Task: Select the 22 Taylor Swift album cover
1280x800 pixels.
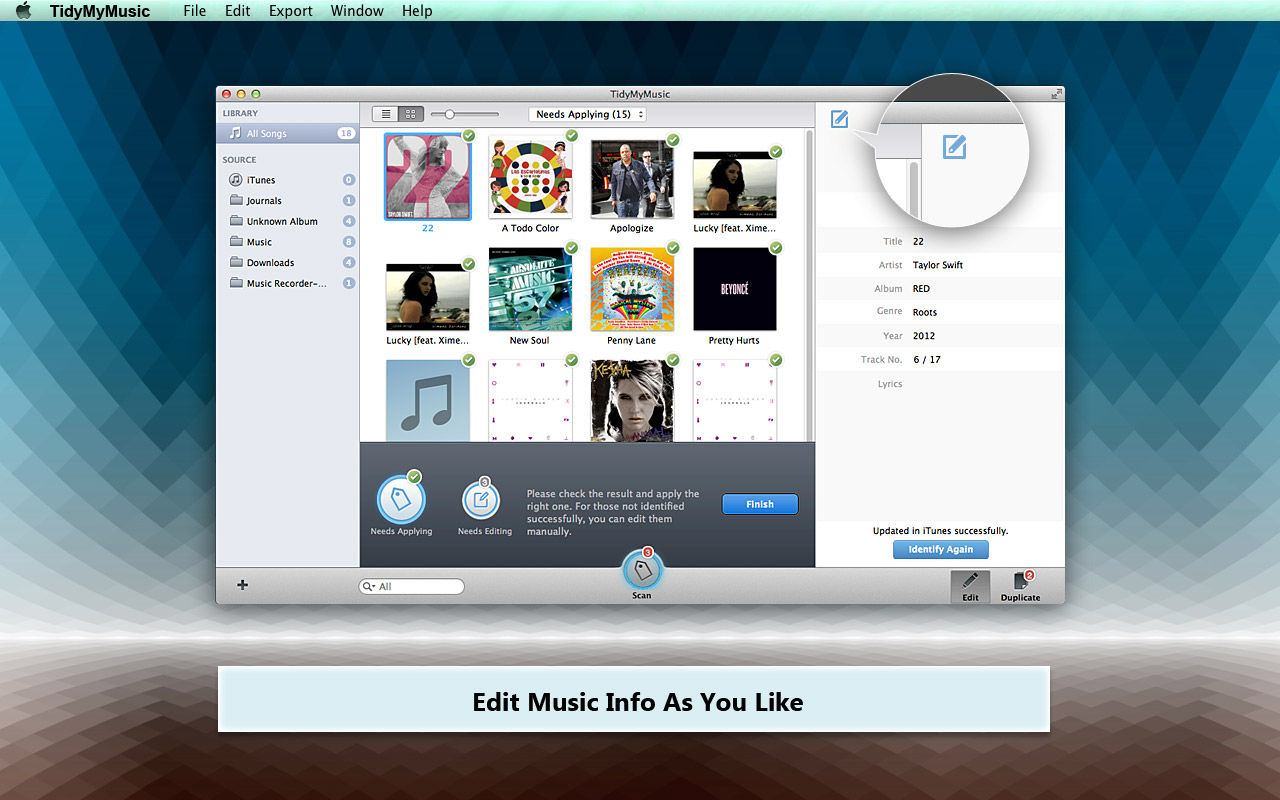Action: click(427, 177)
